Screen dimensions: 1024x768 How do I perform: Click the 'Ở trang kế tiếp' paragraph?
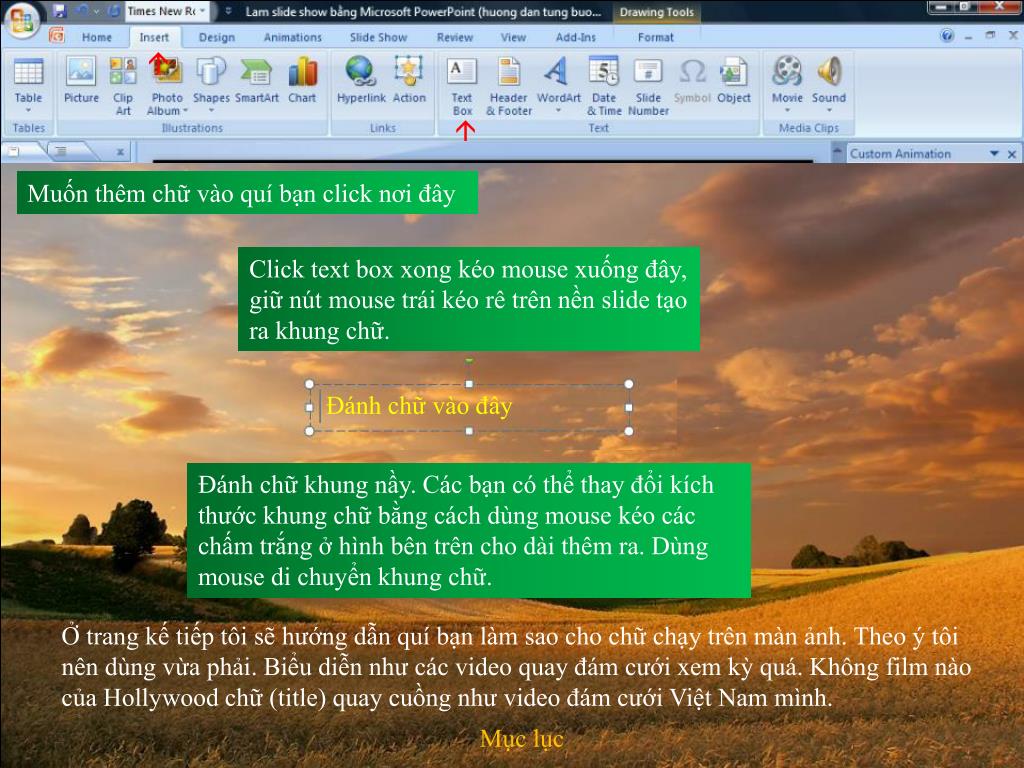point(516,667)
